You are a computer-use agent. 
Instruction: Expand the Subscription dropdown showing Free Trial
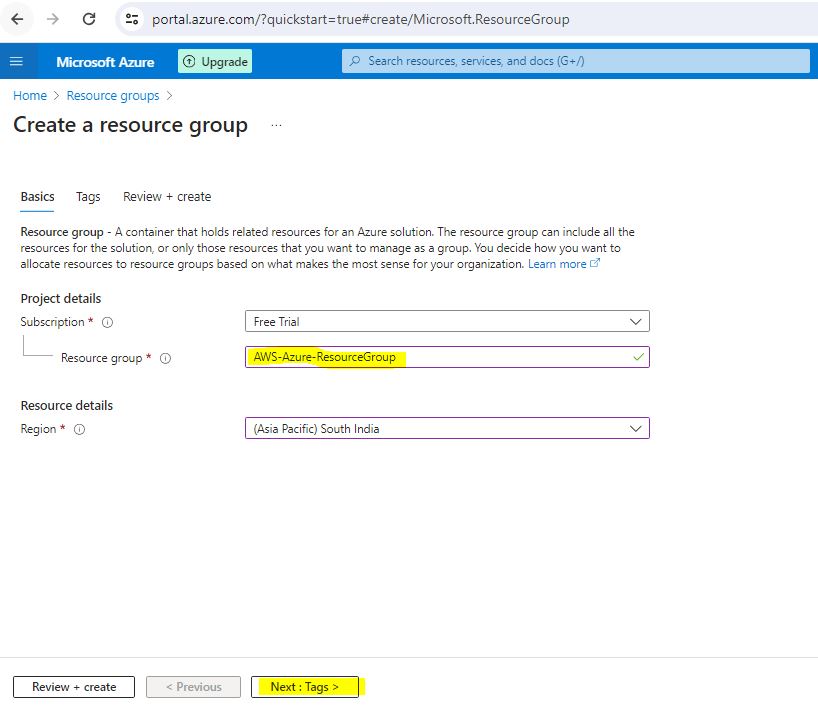447,322
